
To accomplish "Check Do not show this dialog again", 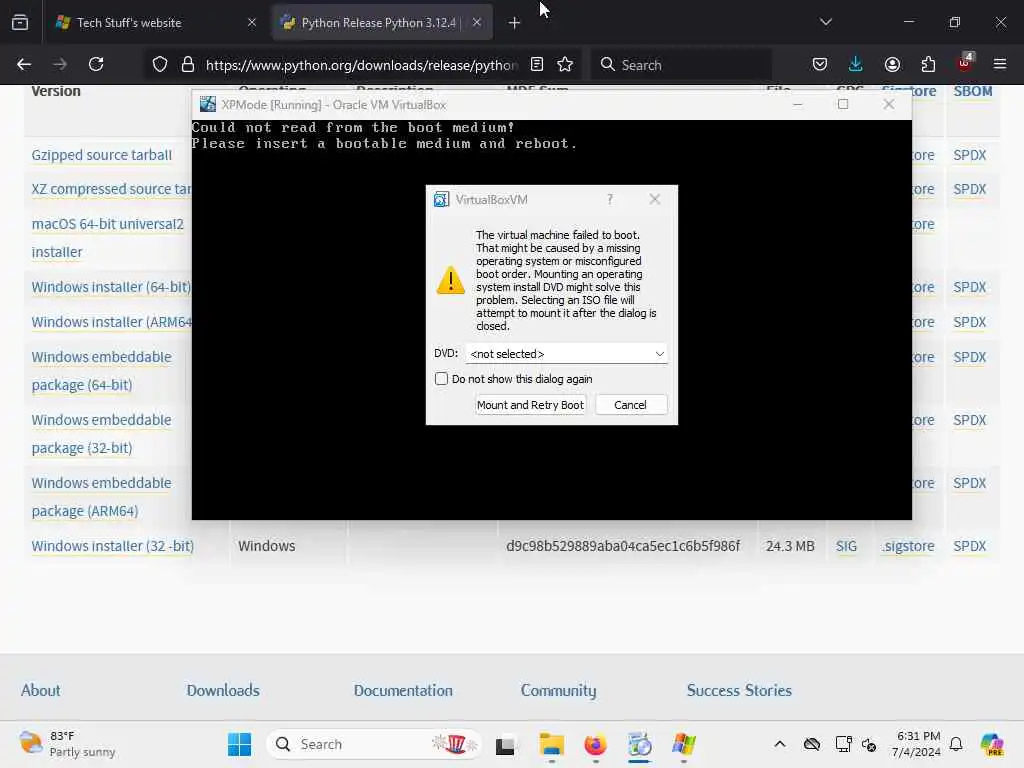I will click(x=441, y=379).
